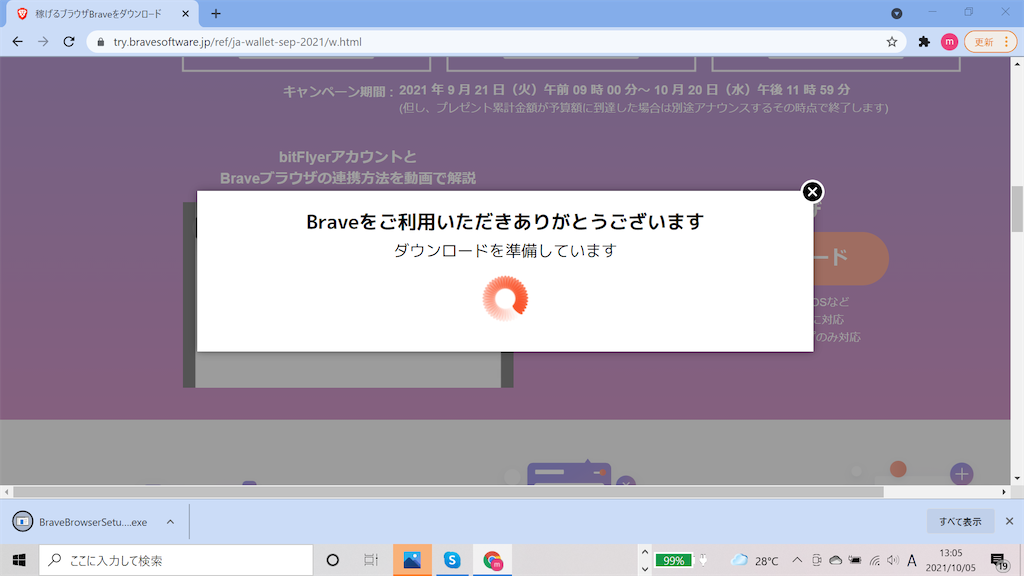Click the browser back arrow
This screenshot has width=1024, height=576.
click(x=18, y=42)
